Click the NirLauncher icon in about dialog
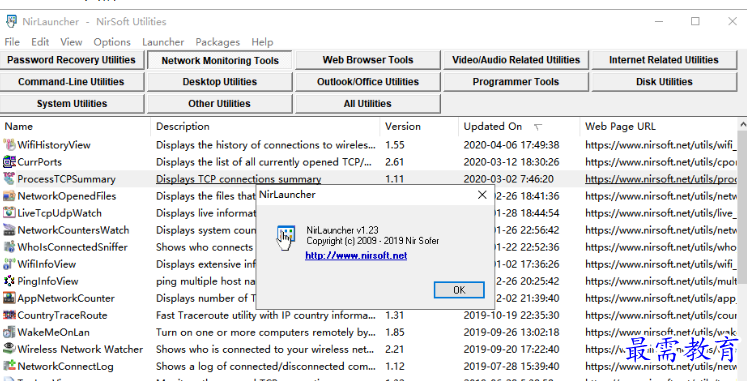This screenshot has width=747, height=381. pyautogui.click(x=286, y=237)
